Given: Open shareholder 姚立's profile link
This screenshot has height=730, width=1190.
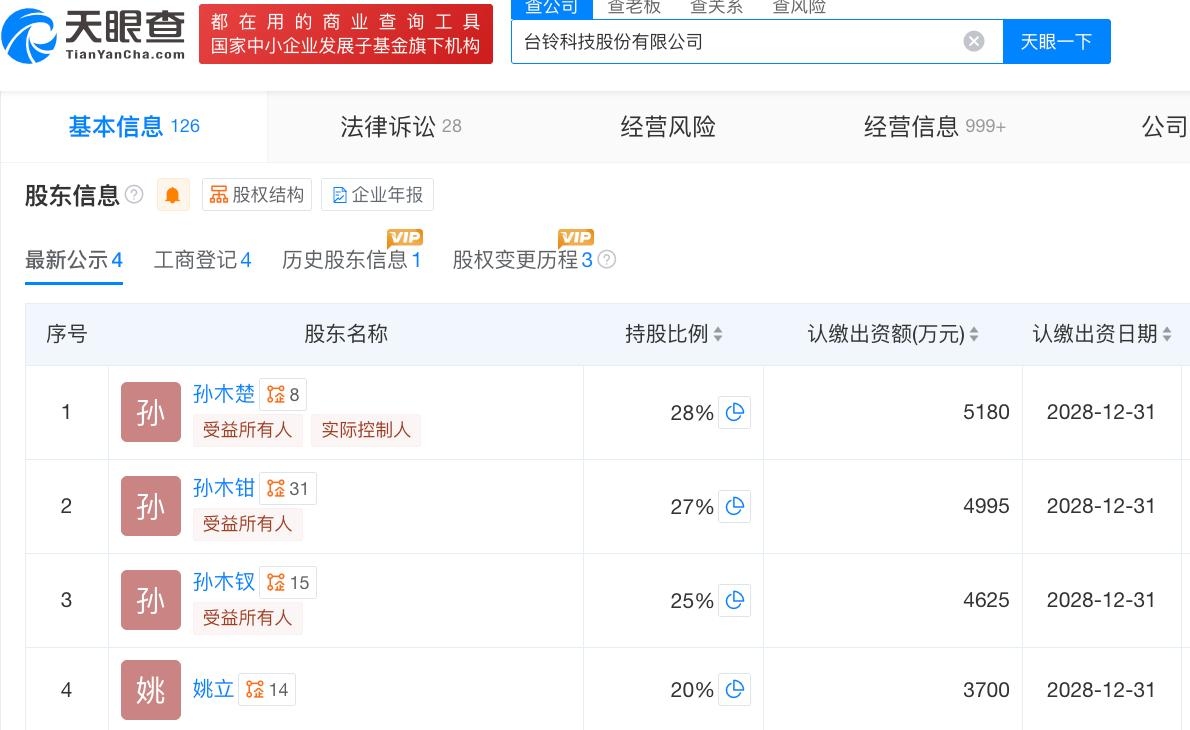Looking at the screenshot, I should (213, 689).
